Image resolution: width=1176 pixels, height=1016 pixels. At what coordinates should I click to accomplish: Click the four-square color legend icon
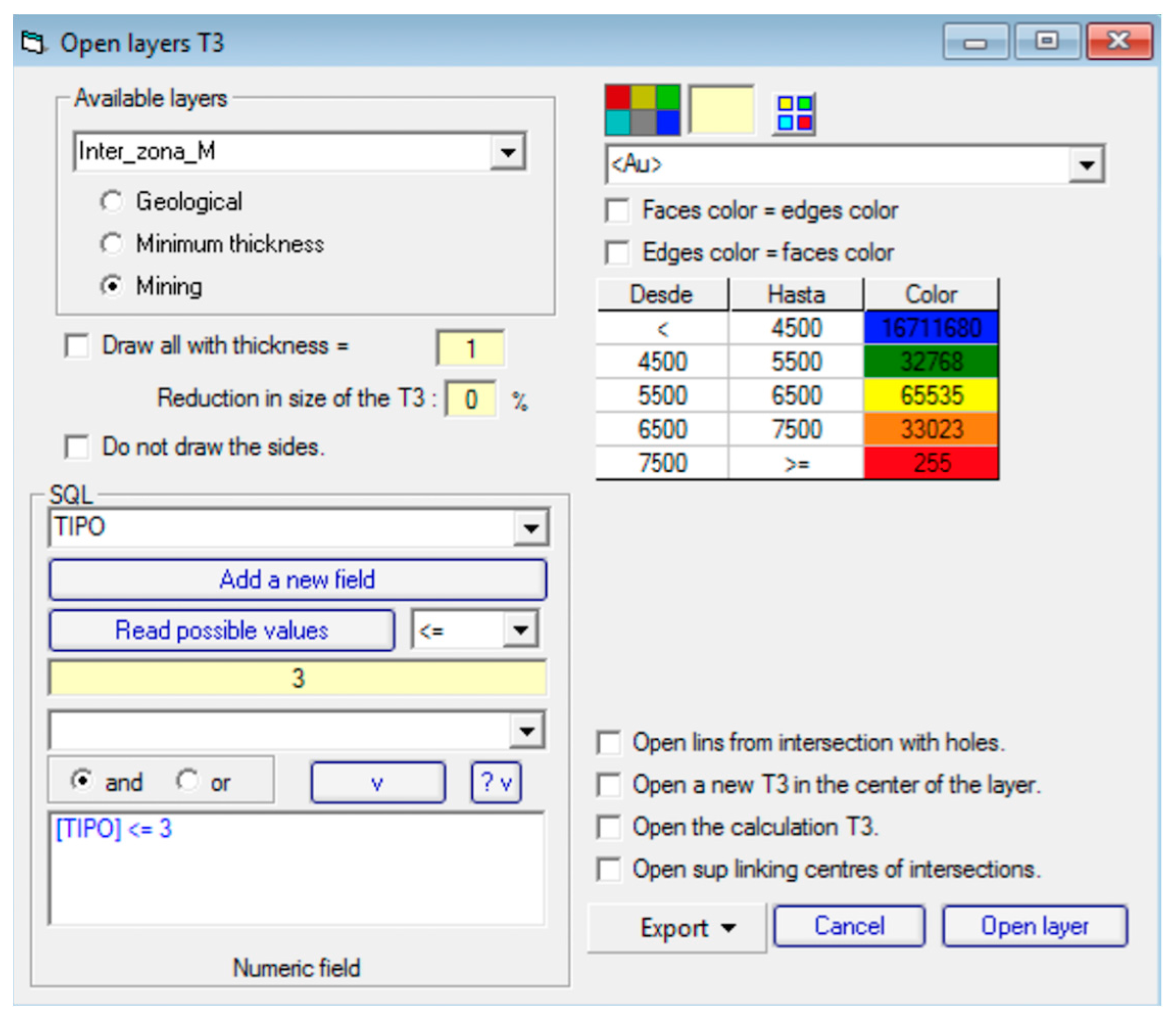pos(794,113)
